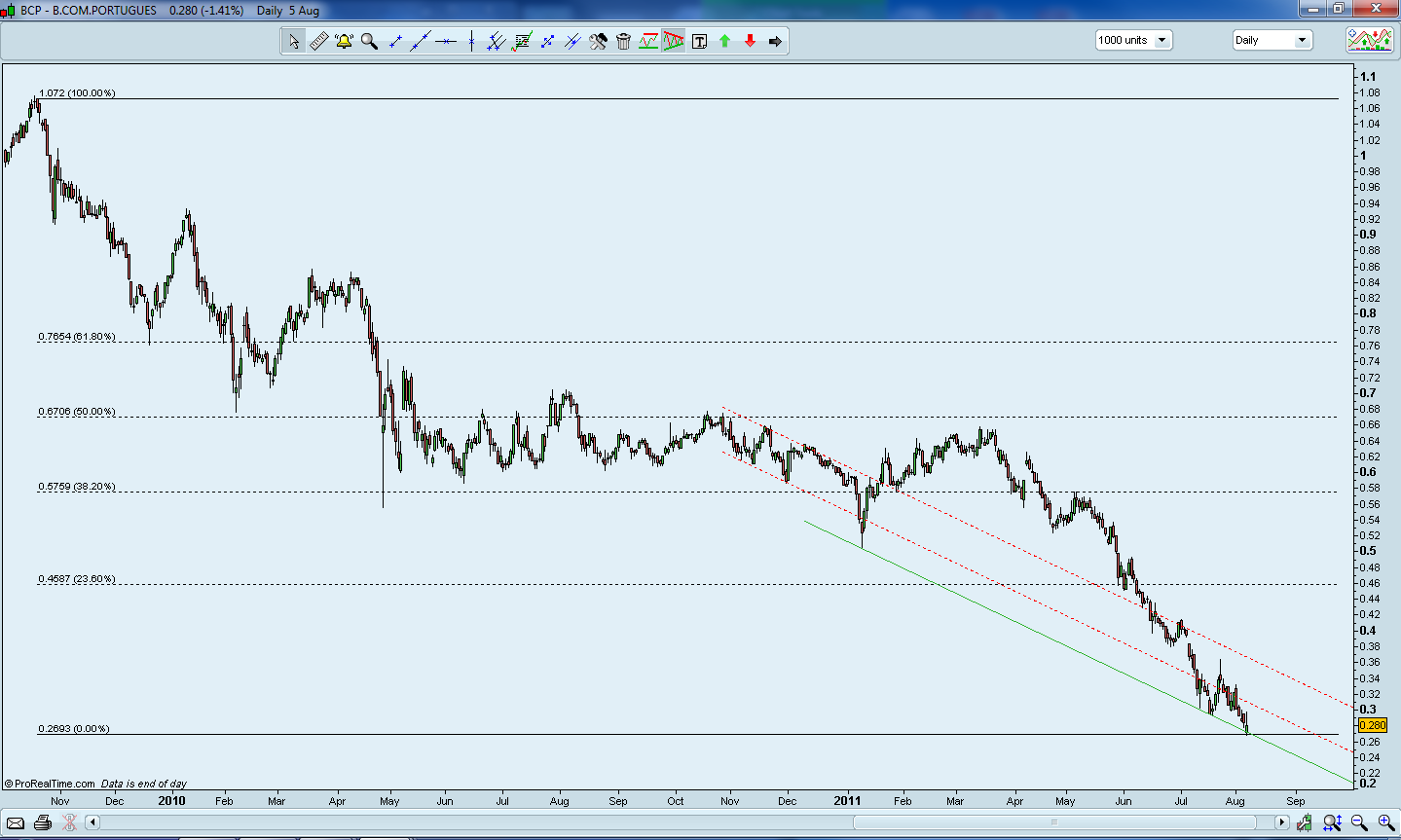Screen dimensions: 1401x840
Task: Select the arrow cursor tool
Action: coord(293,41)
